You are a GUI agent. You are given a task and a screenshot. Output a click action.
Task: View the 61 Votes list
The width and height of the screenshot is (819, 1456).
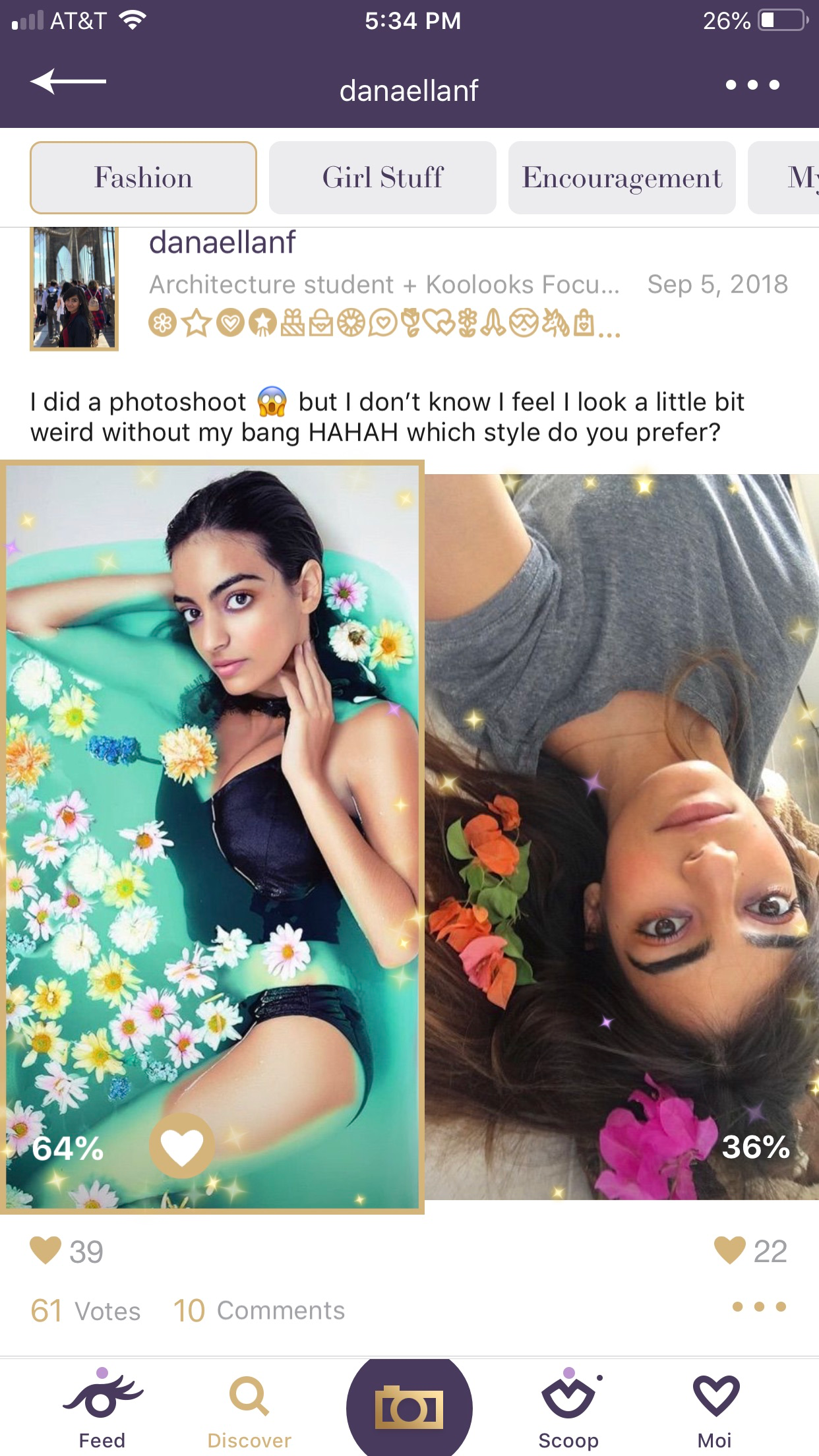click(86, 1310)
